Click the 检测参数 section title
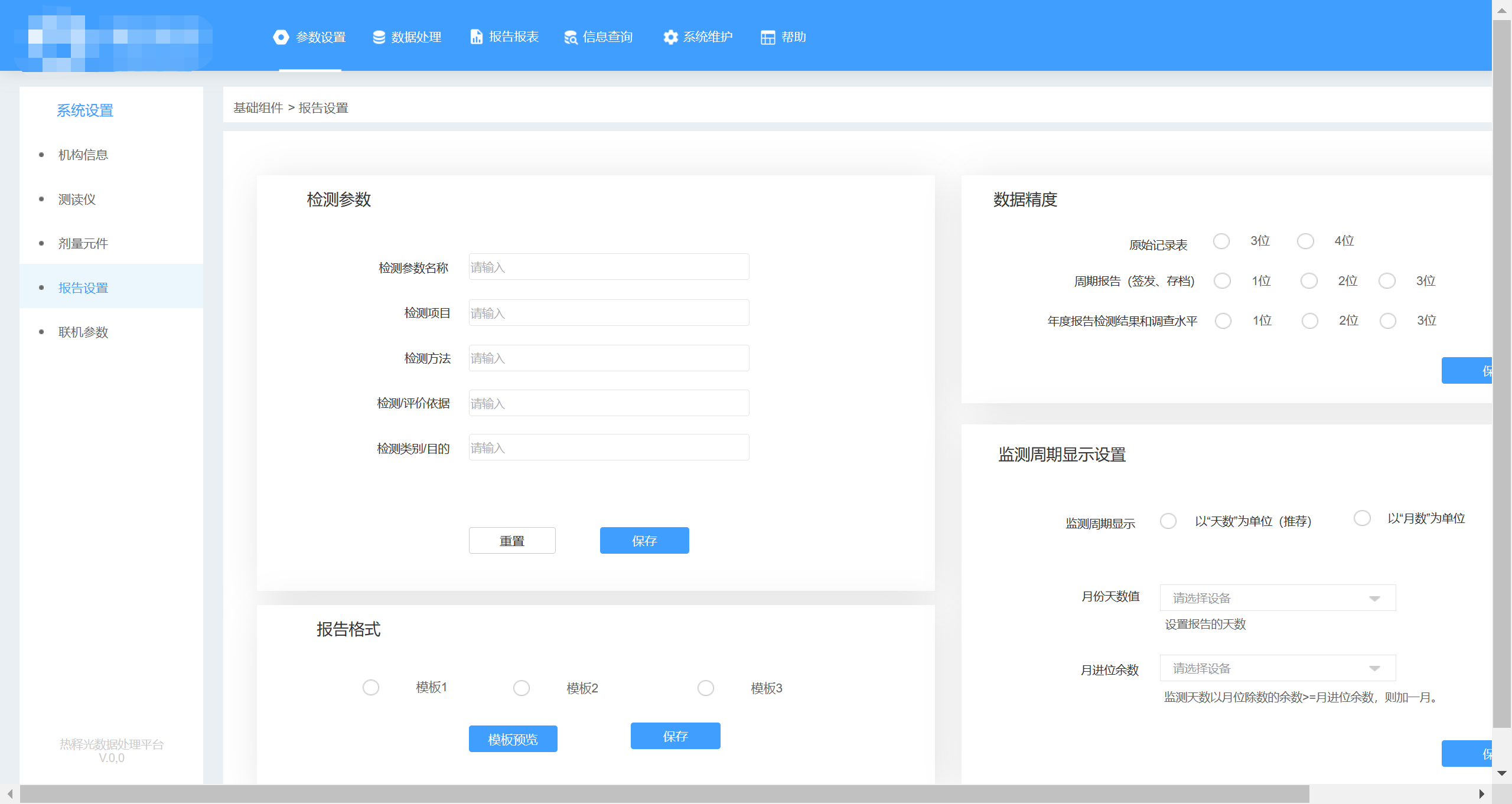This screenshot has width=1512, height=804. 339,200
